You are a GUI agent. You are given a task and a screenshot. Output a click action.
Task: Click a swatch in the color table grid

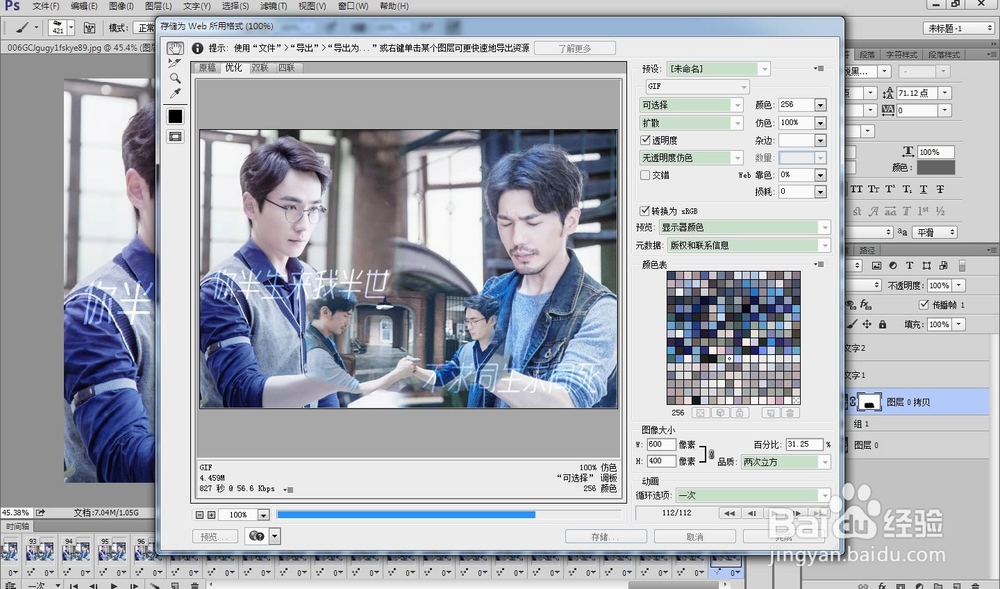click(x=733, y=338)
